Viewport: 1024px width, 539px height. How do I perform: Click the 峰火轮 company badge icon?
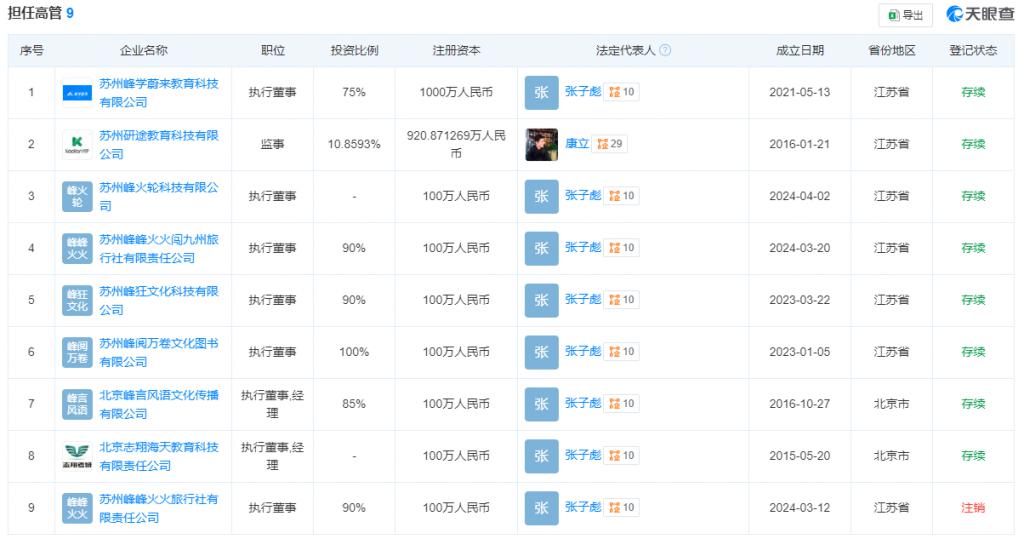tap(77, 197)
